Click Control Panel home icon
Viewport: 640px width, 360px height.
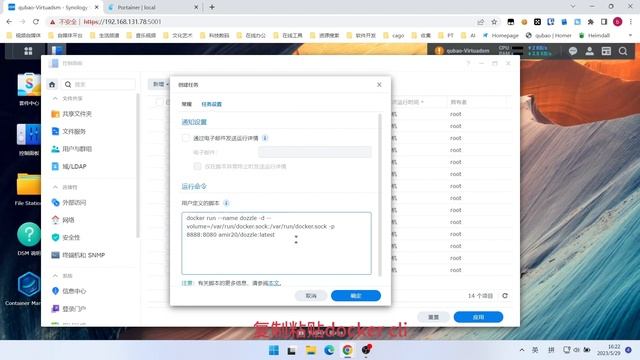52,84
